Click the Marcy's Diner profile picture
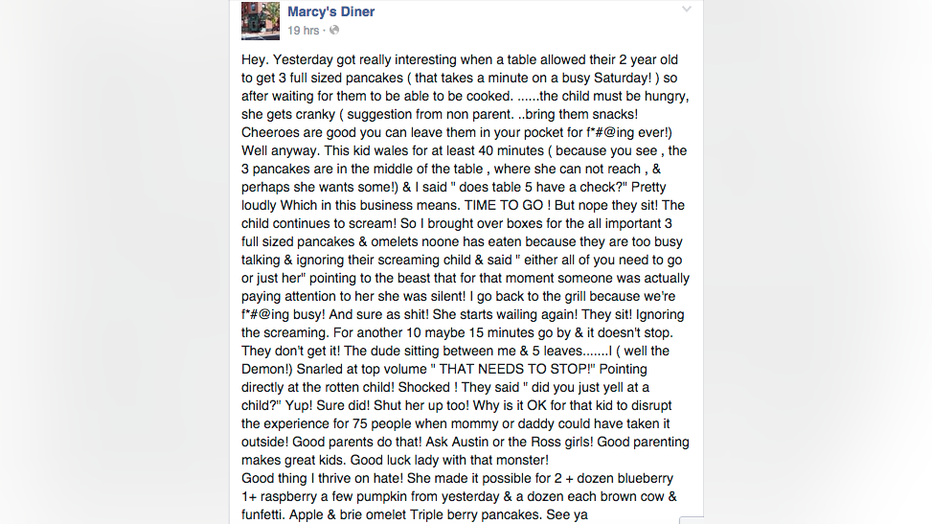Viewport: 932px width, 524px height. (x=260, y=21)
